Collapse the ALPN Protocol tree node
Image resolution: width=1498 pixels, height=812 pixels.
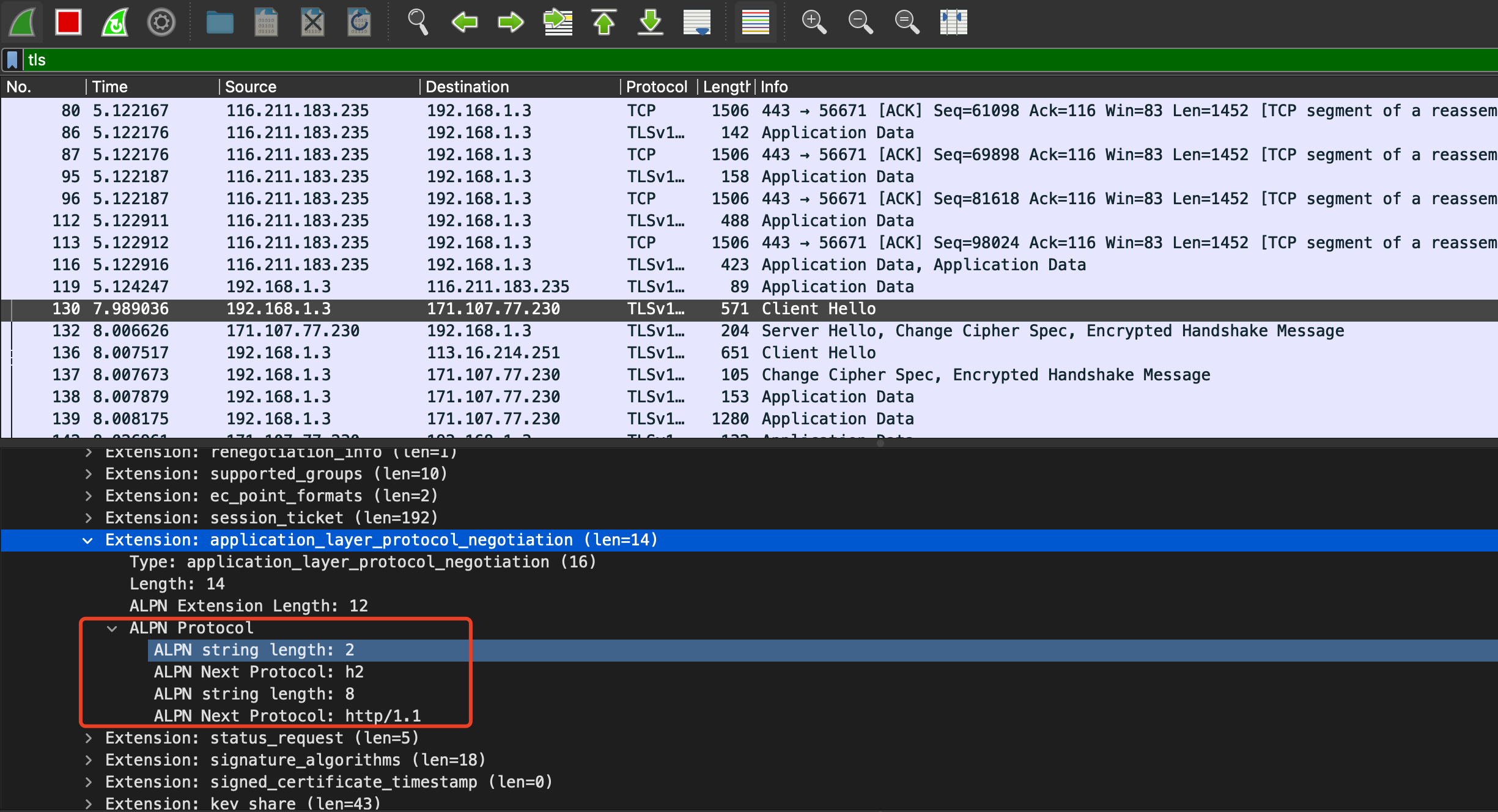pyautogui.click(x=112, y=629)
